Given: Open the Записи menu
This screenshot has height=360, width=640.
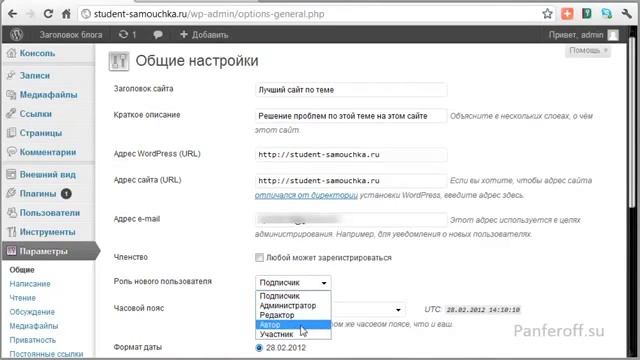Looking at the screenshot, I should (x=35, y=76).
